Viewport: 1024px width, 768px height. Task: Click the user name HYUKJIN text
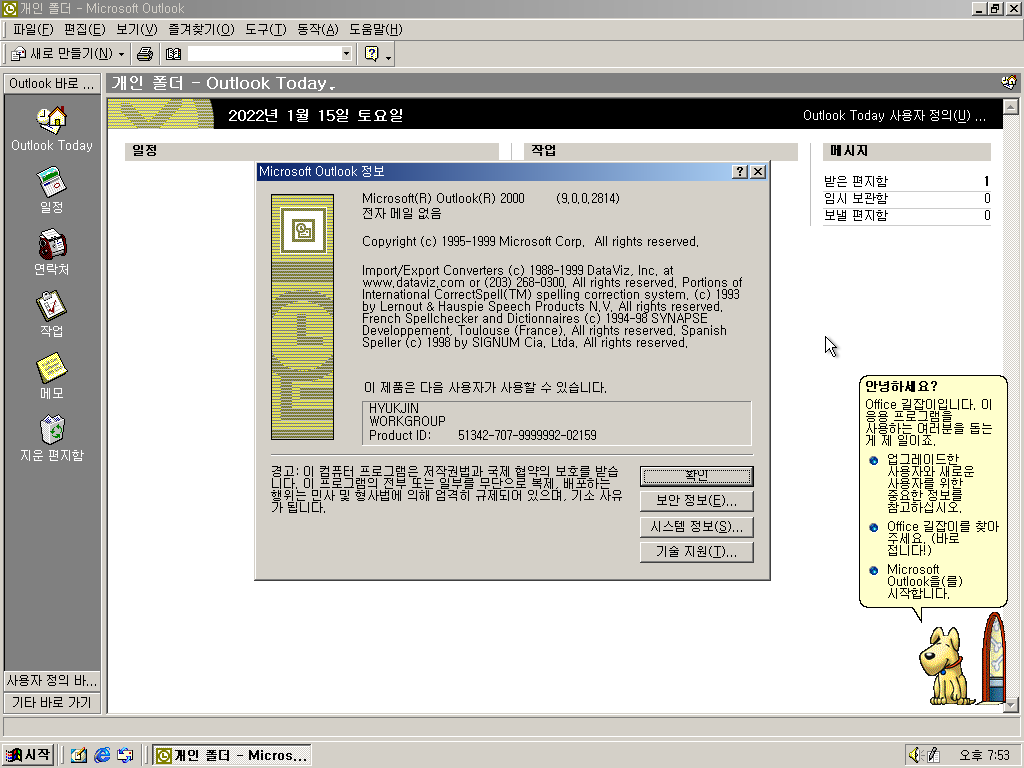tap(394, 408)
